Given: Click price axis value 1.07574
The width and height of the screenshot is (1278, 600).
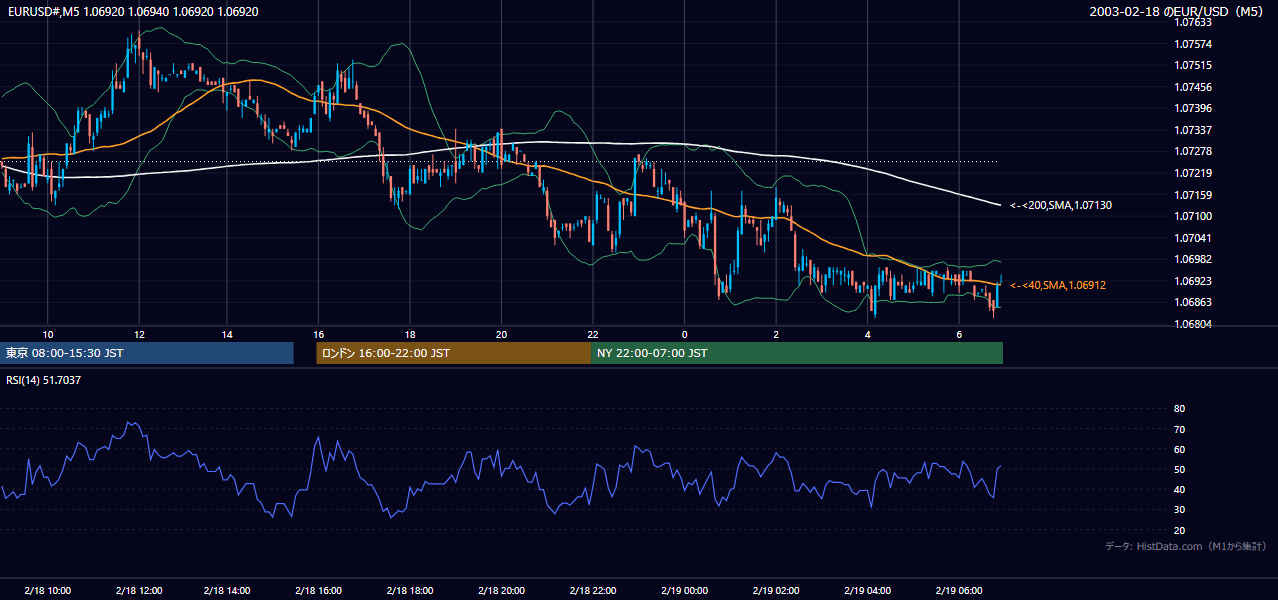Looking at the screenshot, I should coord(1192,44).
